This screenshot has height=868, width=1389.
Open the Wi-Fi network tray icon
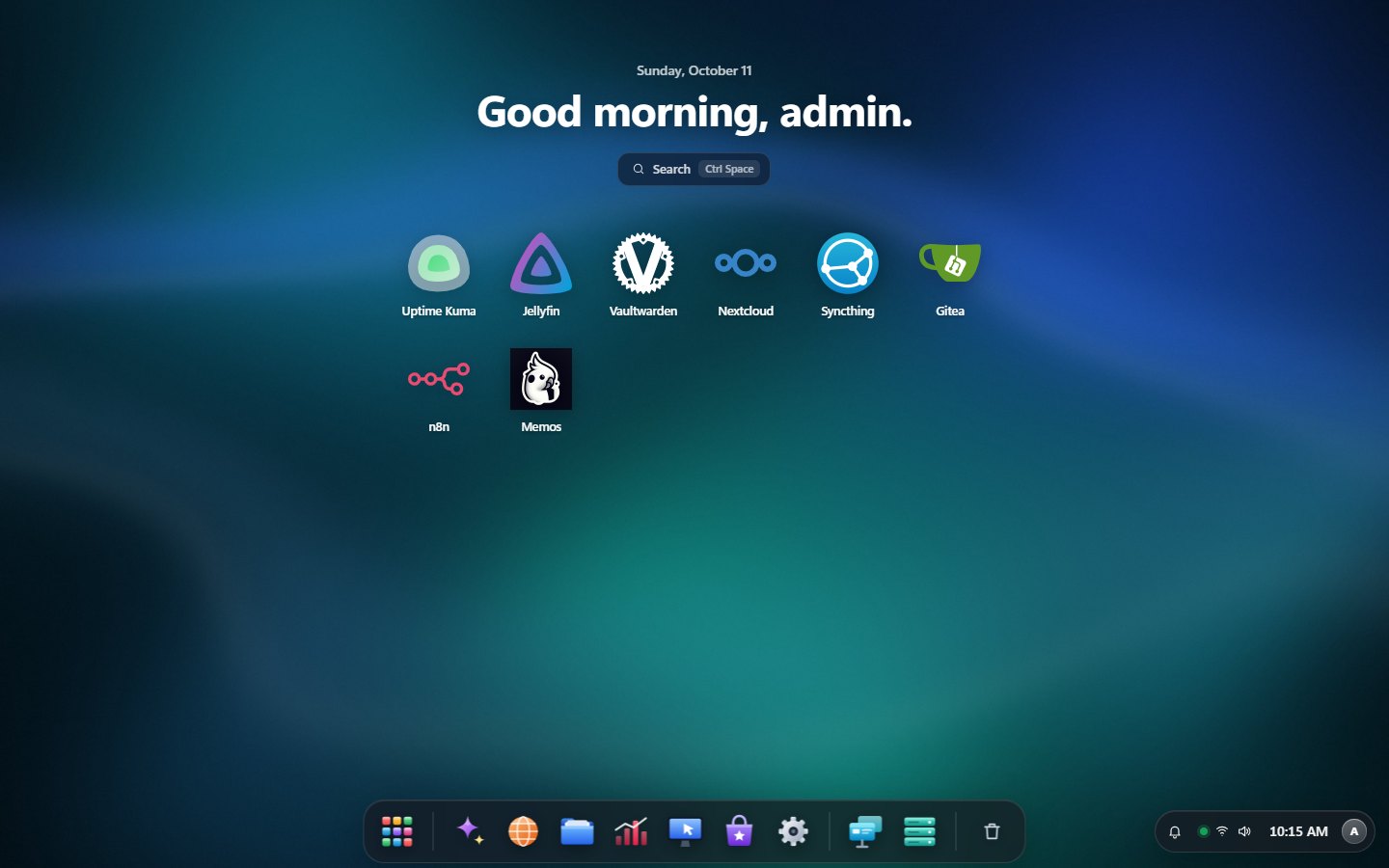click(x=1222, y=831)
